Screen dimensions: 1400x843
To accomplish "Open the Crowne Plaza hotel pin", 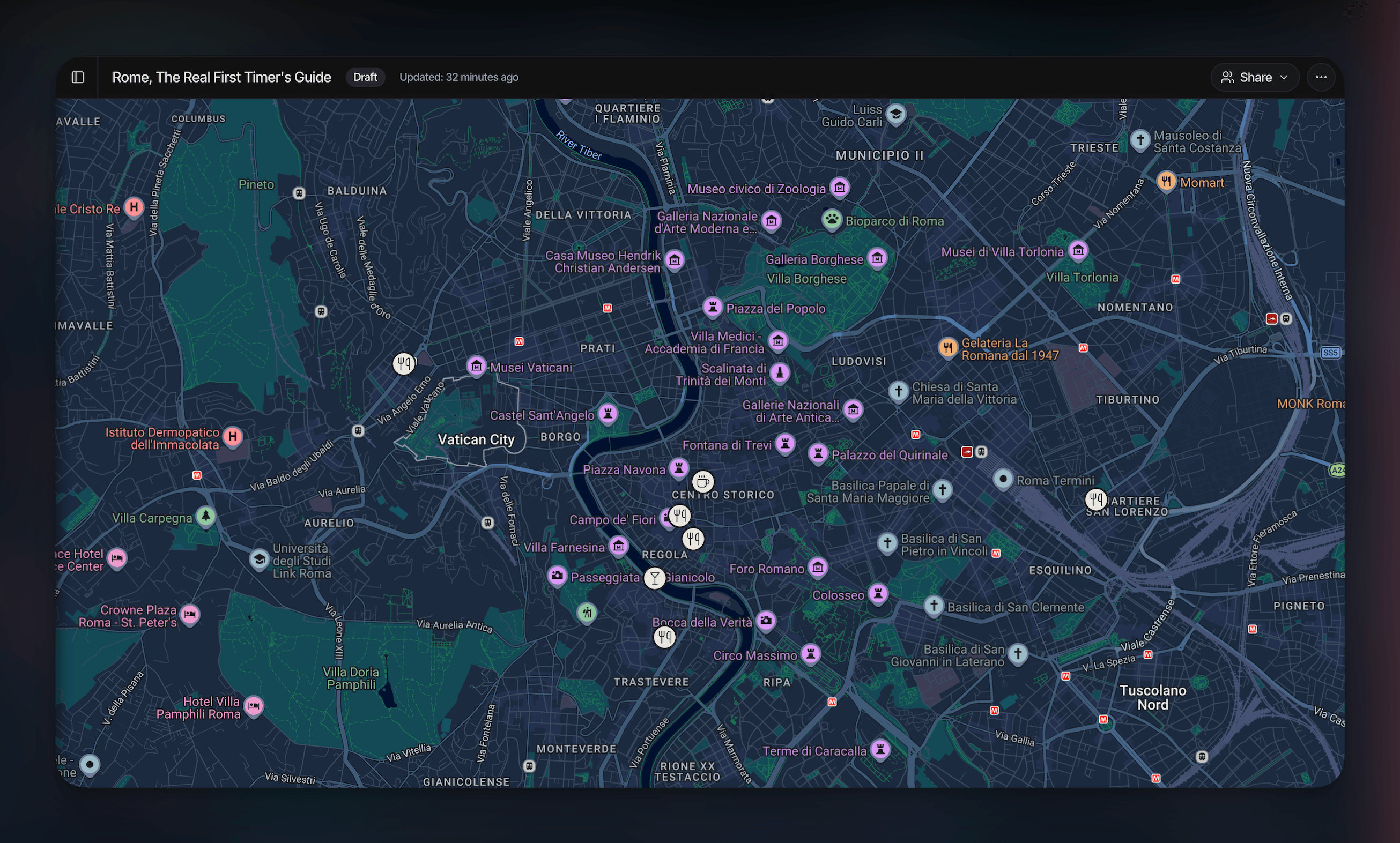I will (190, 614).
